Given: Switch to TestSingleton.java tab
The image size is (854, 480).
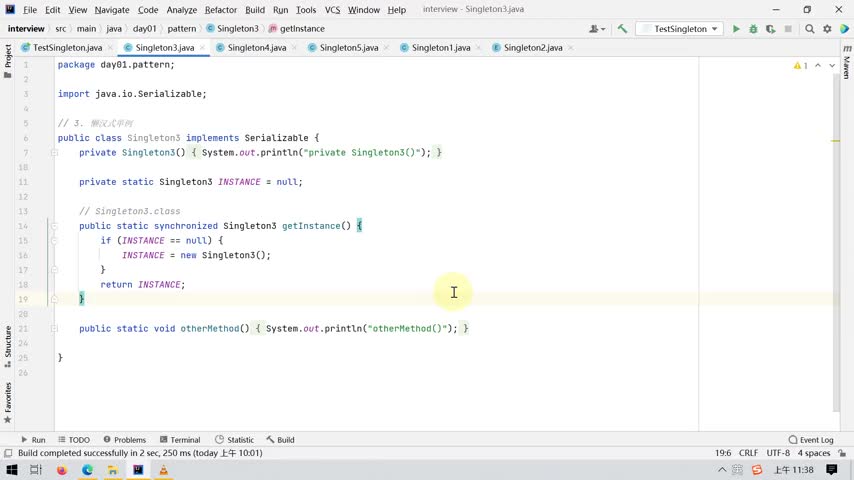Looking at the screenshot, I should coord(67,48).
